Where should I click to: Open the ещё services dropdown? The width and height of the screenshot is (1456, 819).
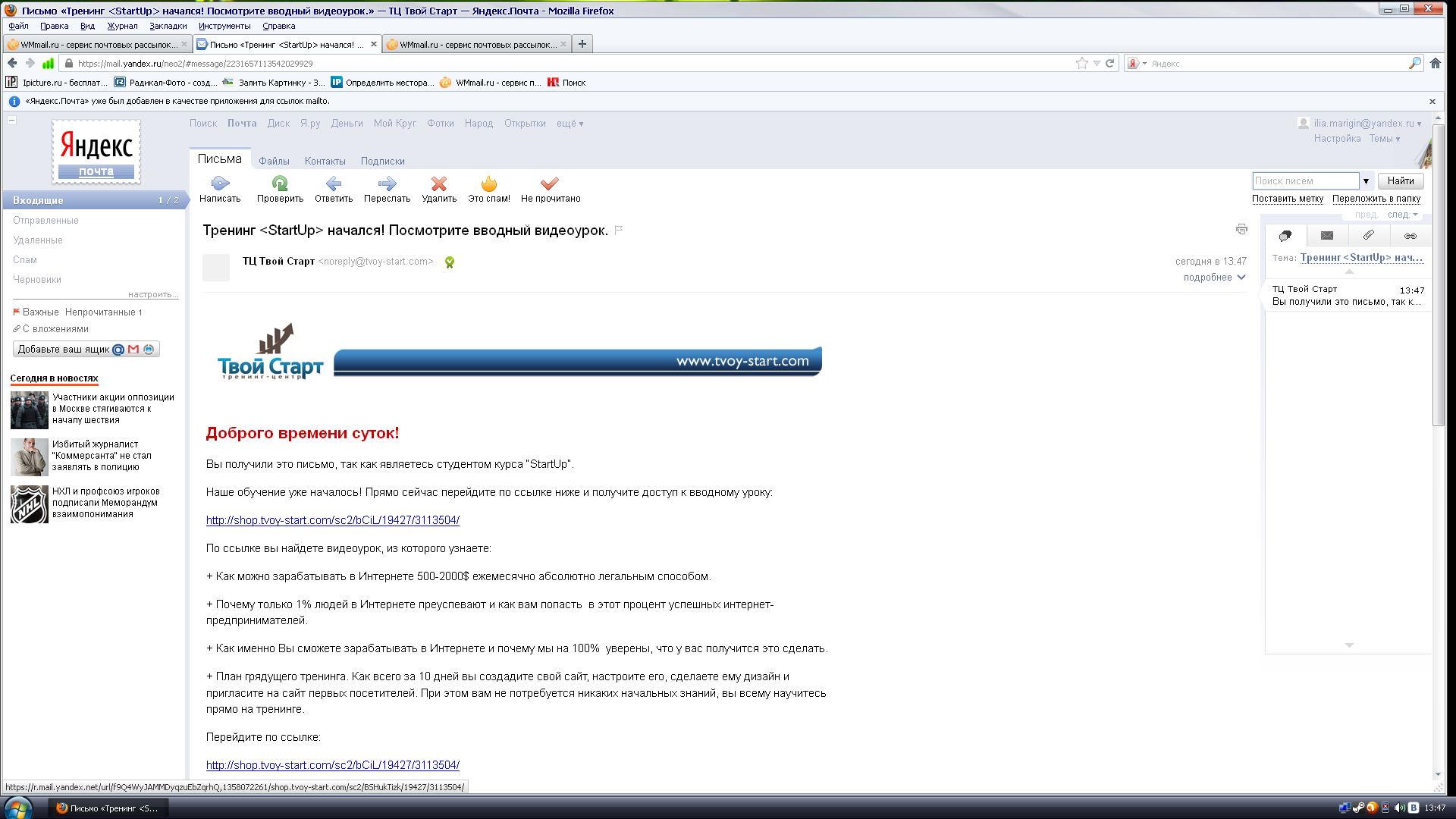point(570,124)
